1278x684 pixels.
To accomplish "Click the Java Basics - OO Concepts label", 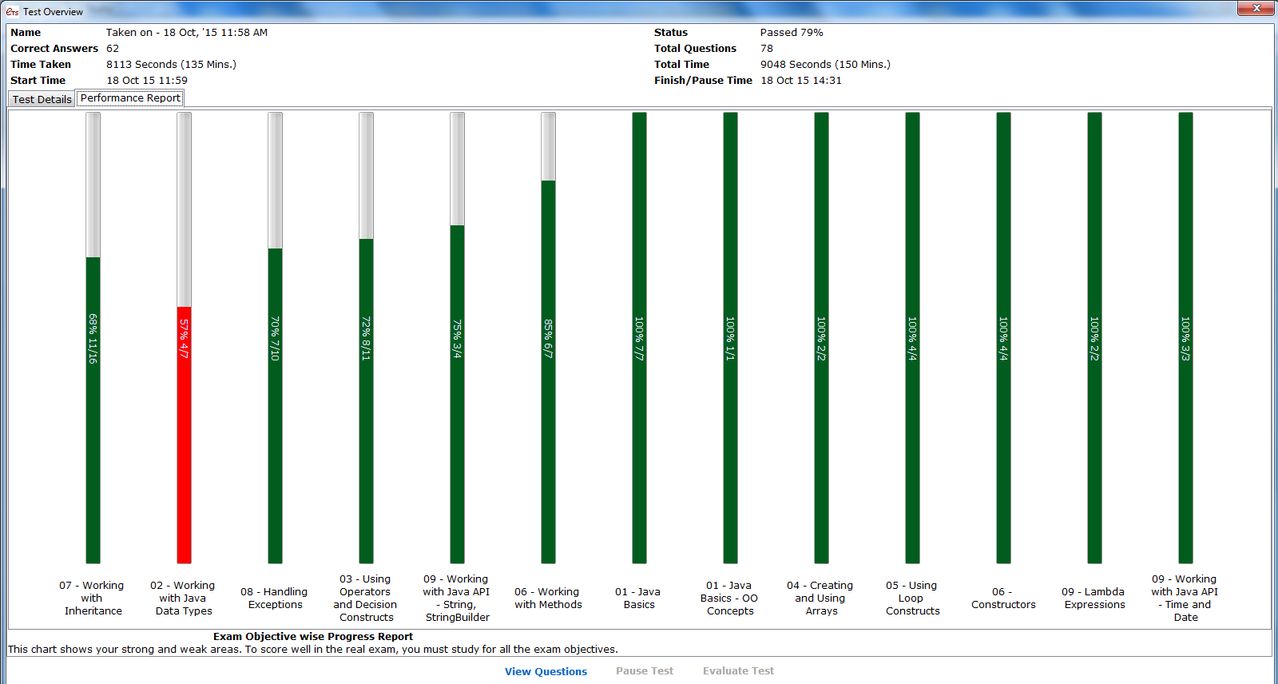I will click(730, 598).
